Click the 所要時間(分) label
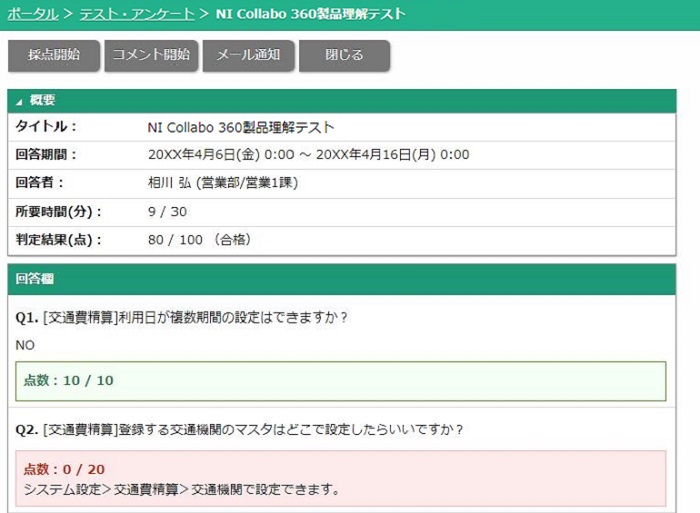The image size is (700, 513). (x=58, y=212)
